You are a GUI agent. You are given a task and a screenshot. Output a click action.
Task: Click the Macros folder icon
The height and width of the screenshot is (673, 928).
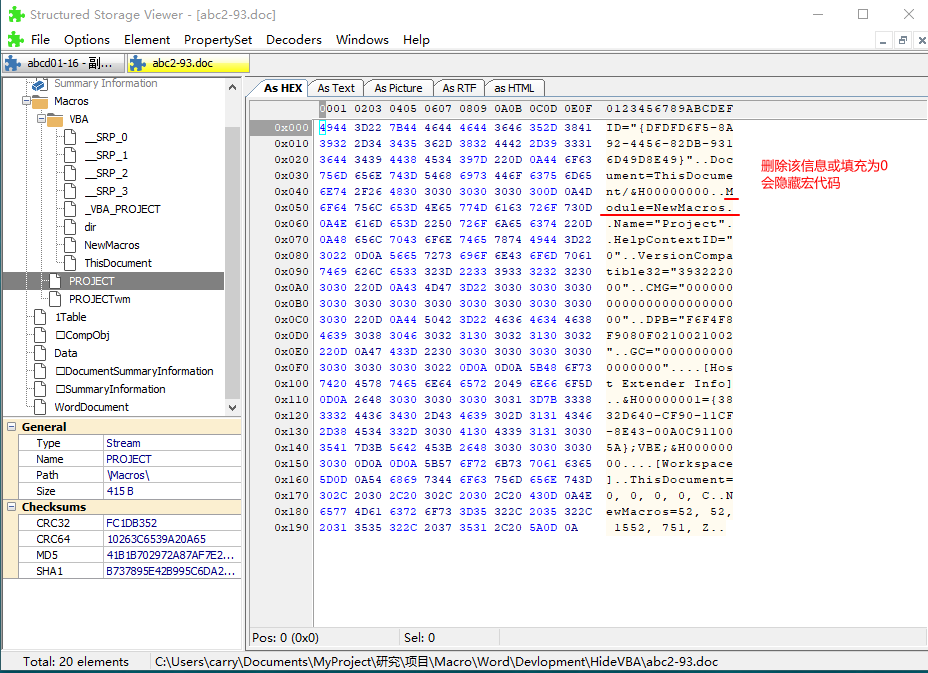pyautogui.click(x=40, y=101)
